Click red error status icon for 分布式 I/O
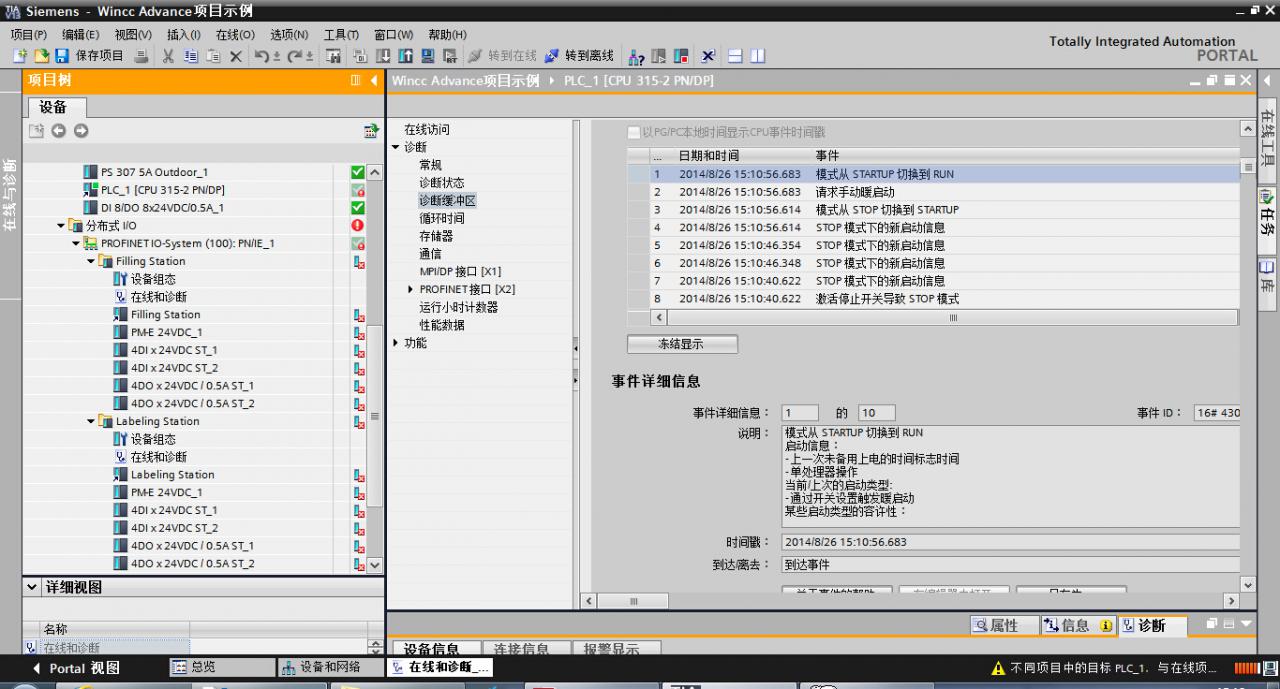The height and width of the screenshot is (689, 1280). click(357, 226)
